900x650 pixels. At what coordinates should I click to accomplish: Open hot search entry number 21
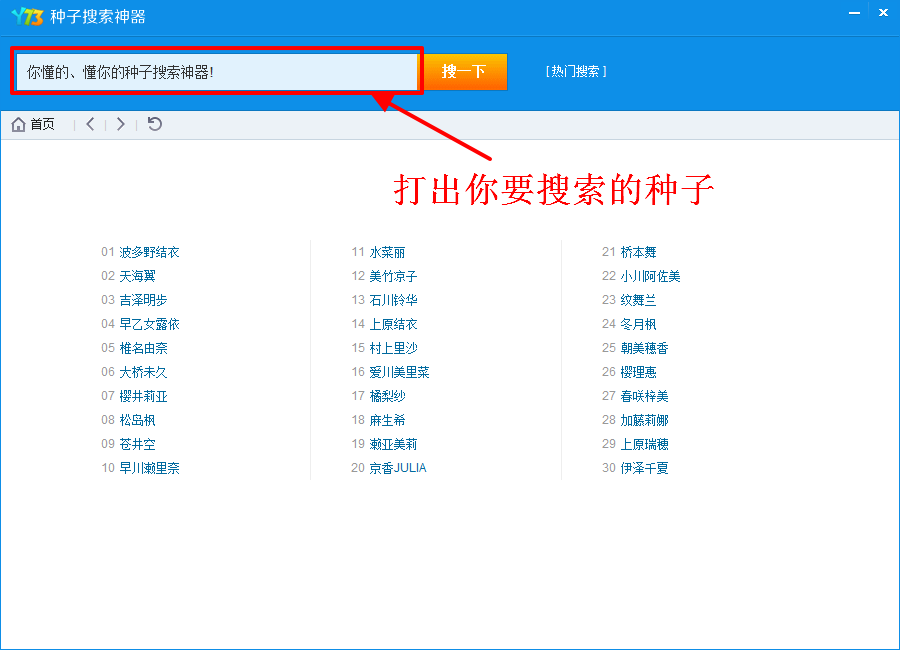(638, 252)
